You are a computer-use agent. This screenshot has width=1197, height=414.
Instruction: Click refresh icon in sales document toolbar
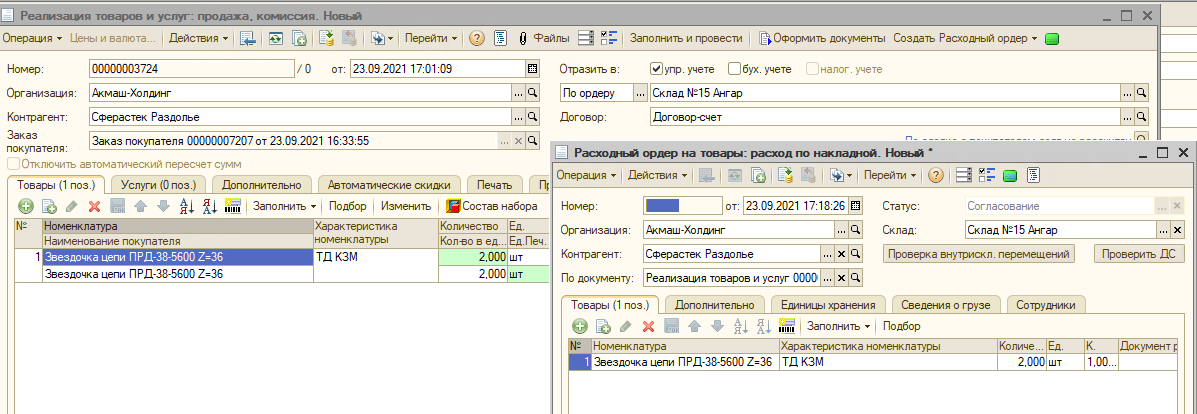(276, 38)
